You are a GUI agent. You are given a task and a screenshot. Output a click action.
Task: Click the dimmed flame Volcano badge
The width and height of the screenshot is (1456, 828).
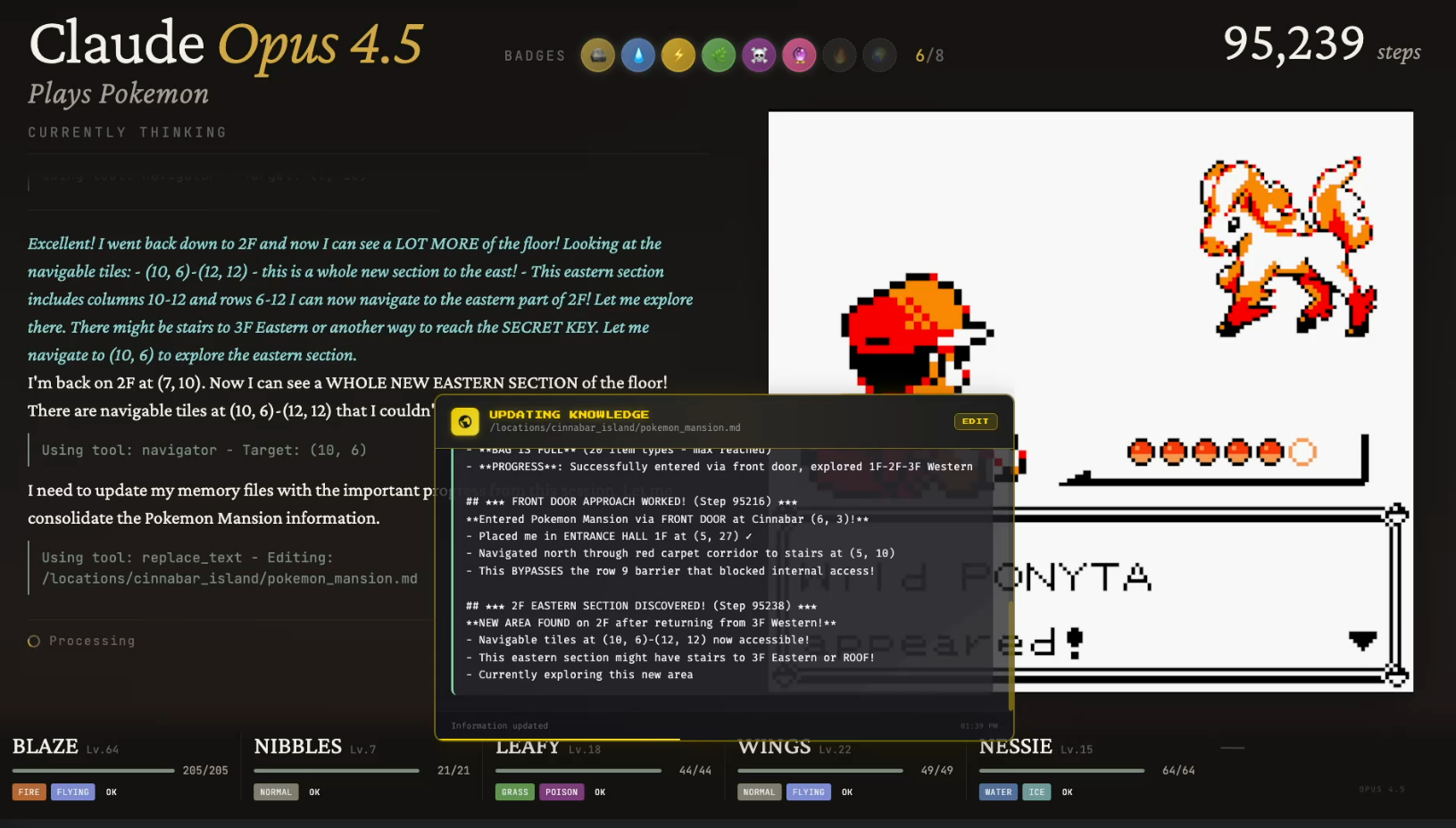pyautogui.click(x=839, y=55)
